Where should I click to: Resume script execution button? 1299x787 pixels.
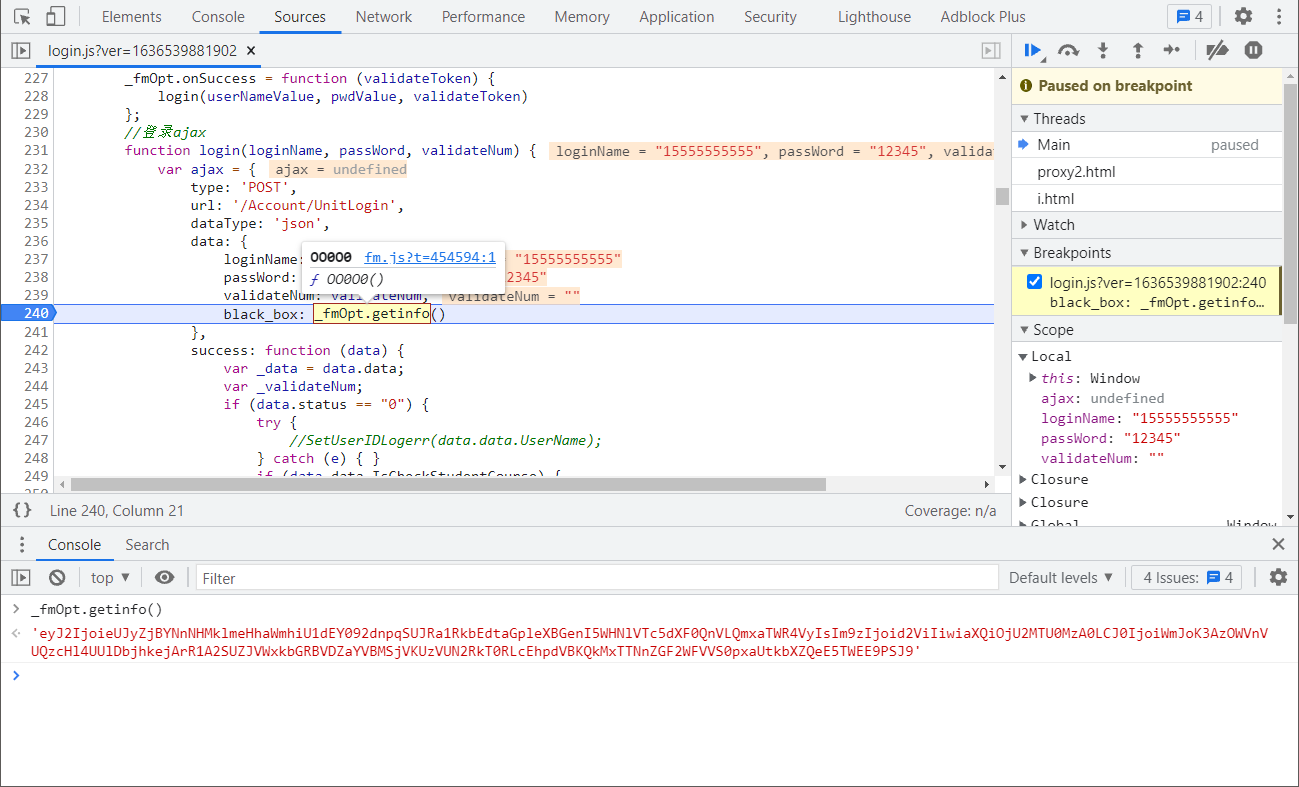1034,50
